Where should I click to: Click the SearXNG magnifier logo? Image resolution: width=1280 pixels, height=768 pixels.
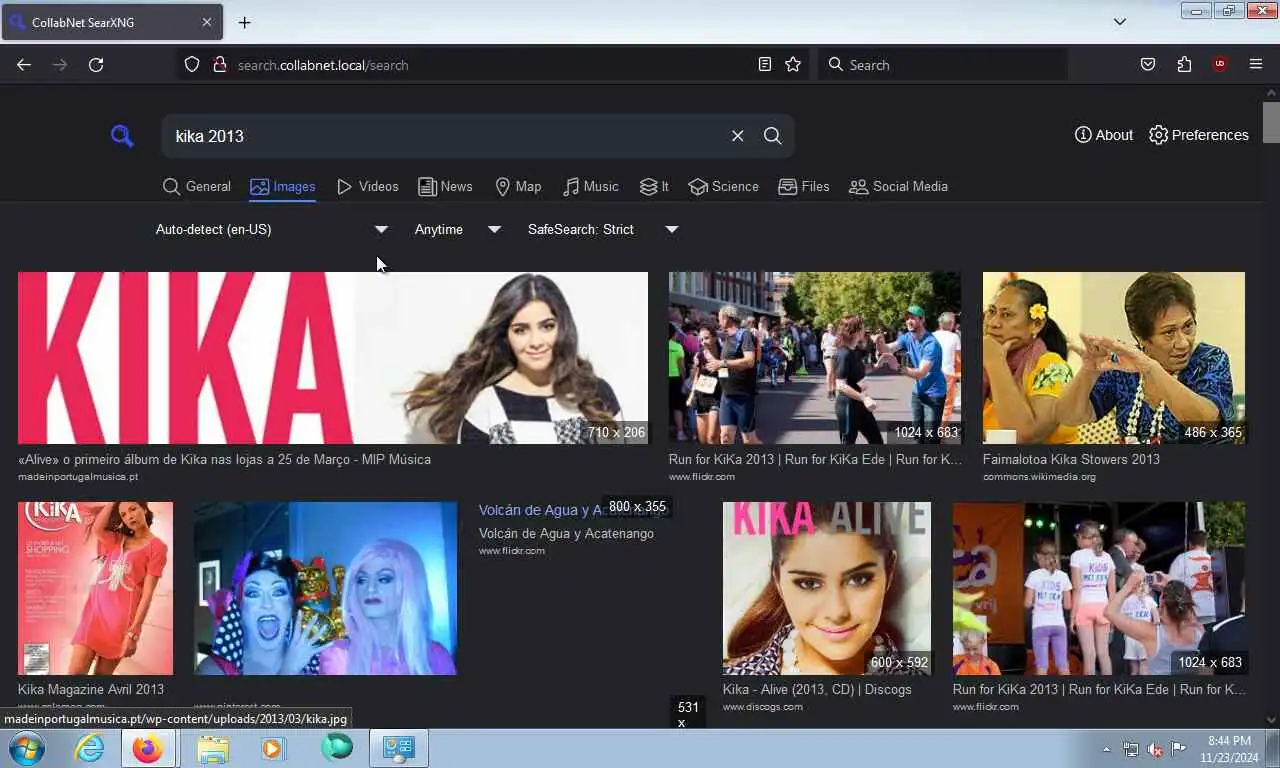coord(122,136)
